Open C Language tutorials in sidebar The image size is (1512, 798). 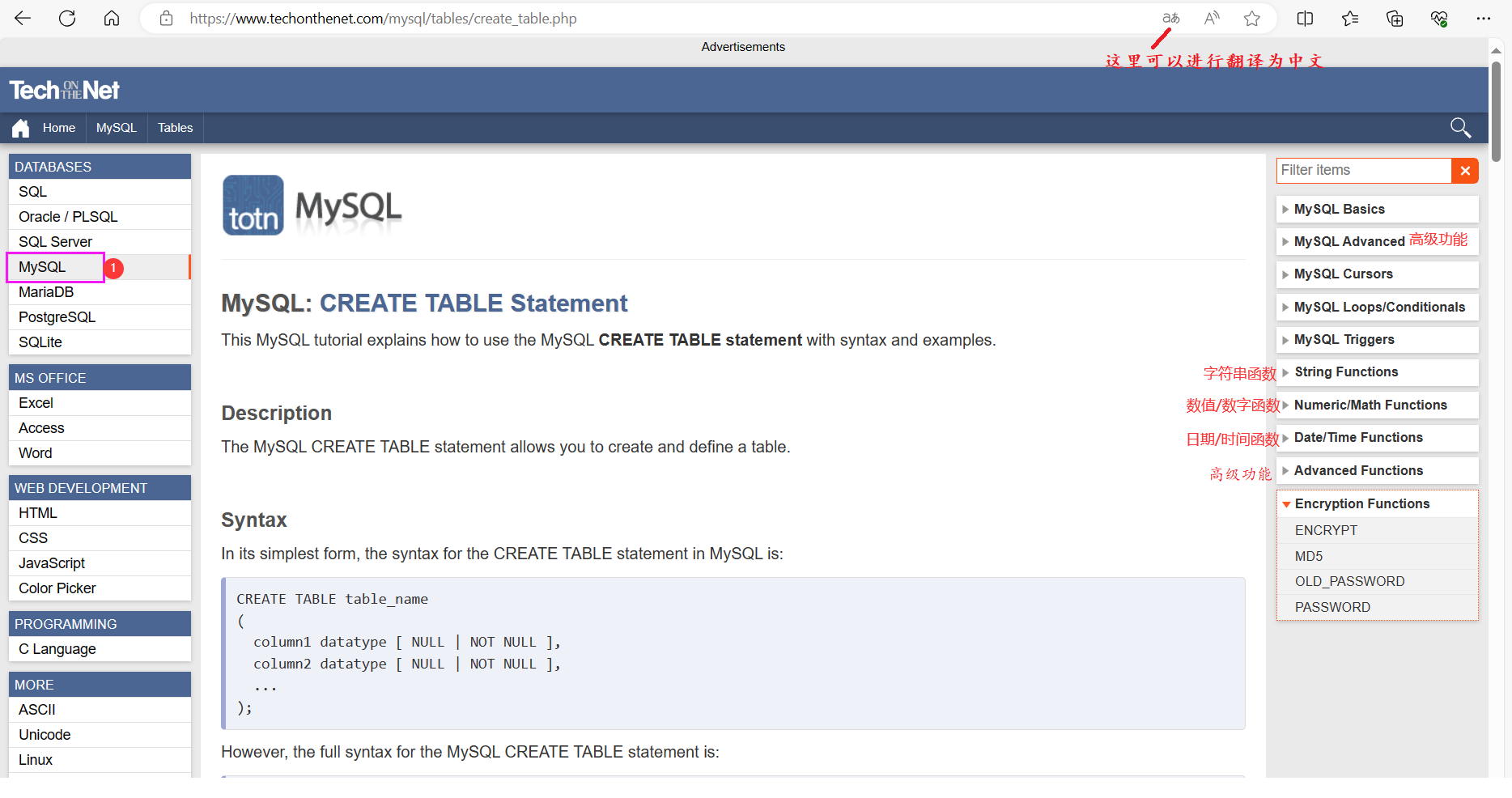pos(100,649)
